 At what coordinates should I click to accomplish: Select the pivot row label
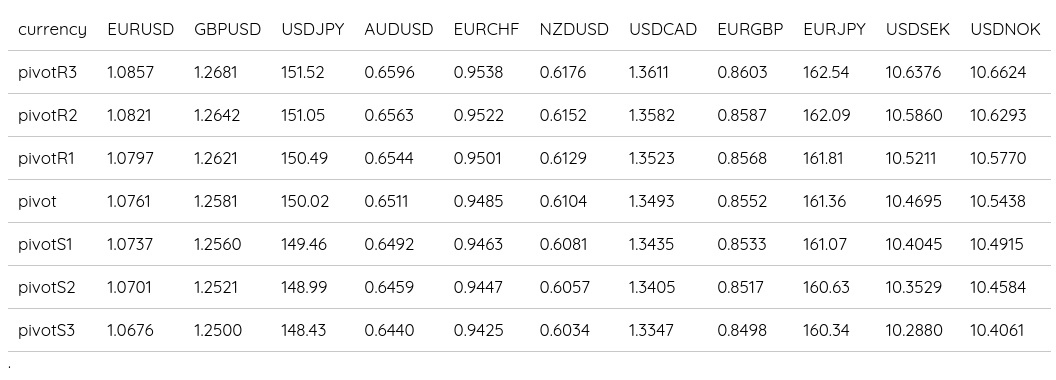[38, 201]
